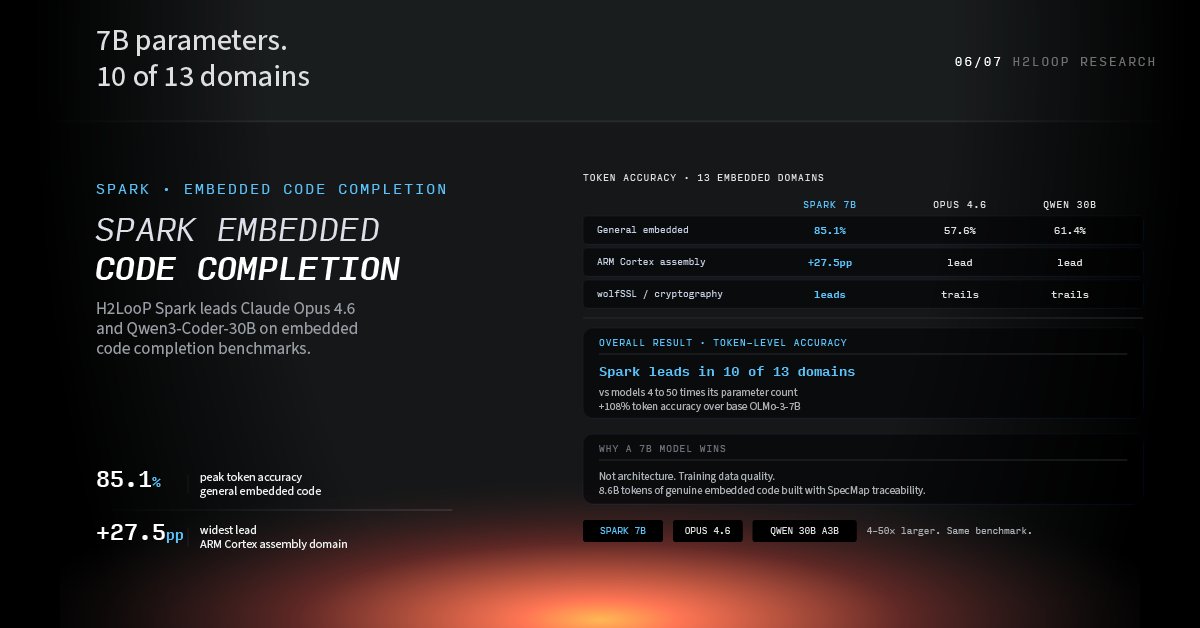
Task: Click the OPUS 4.6 legend chip
Action: (707, 531)
